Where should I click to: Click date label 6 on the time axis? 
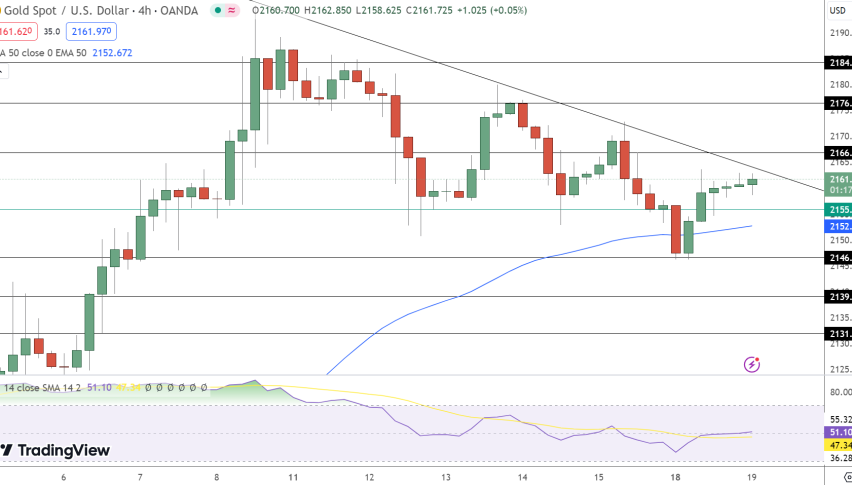(x=64, y=477)
